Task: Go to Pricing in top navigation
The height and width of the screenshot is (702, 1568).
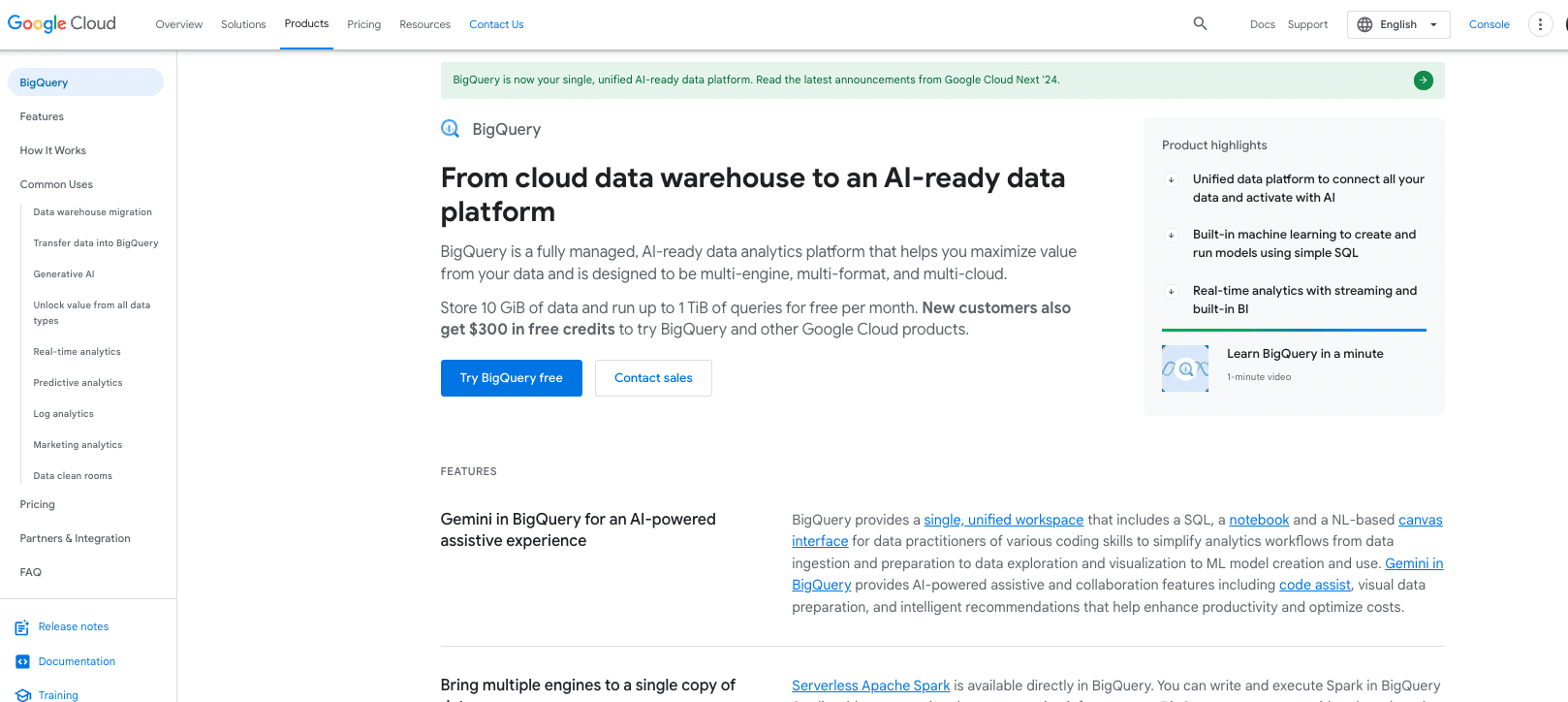Action: point(364,24)
